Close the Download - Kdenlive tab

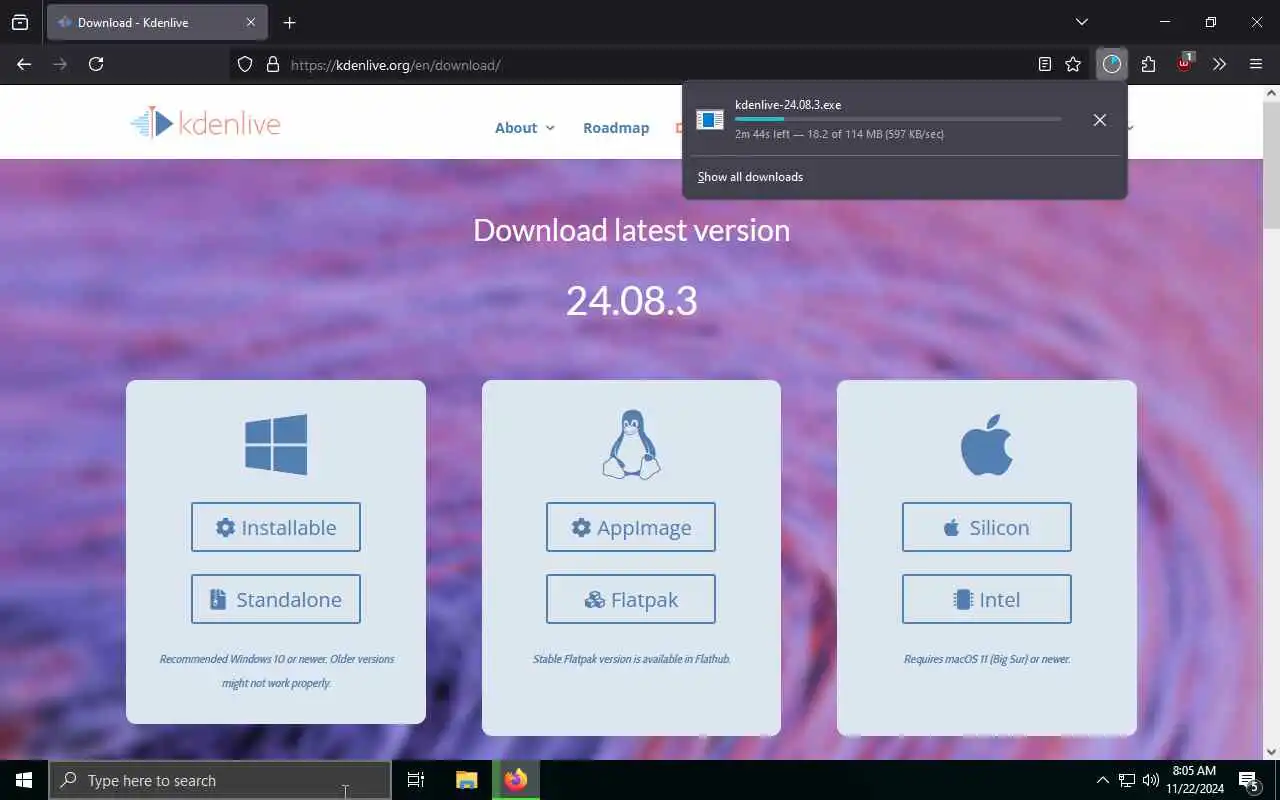pyautogui.click(x=251, y=22)
